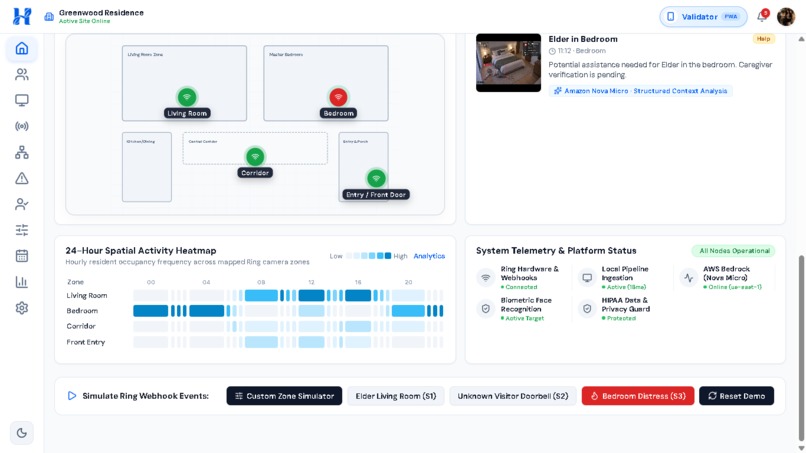
Task: Open the Residents people sidebar icon
Action: 22,75
